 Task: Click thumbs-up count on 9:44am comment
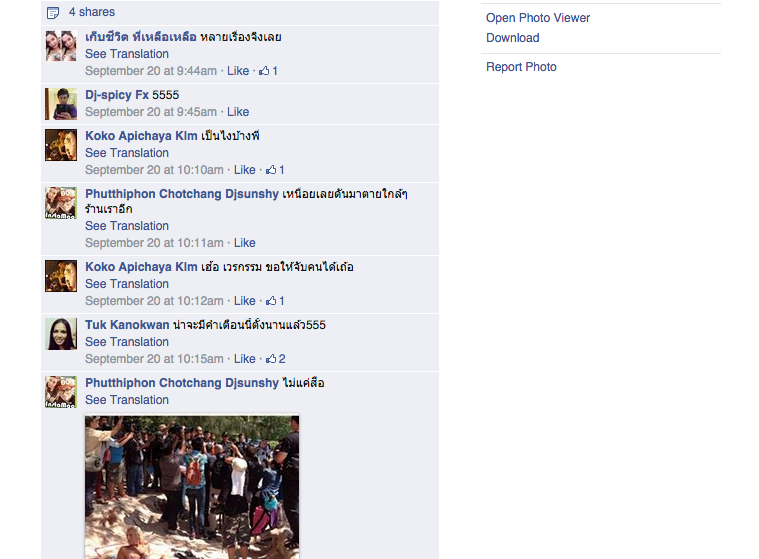268,71
